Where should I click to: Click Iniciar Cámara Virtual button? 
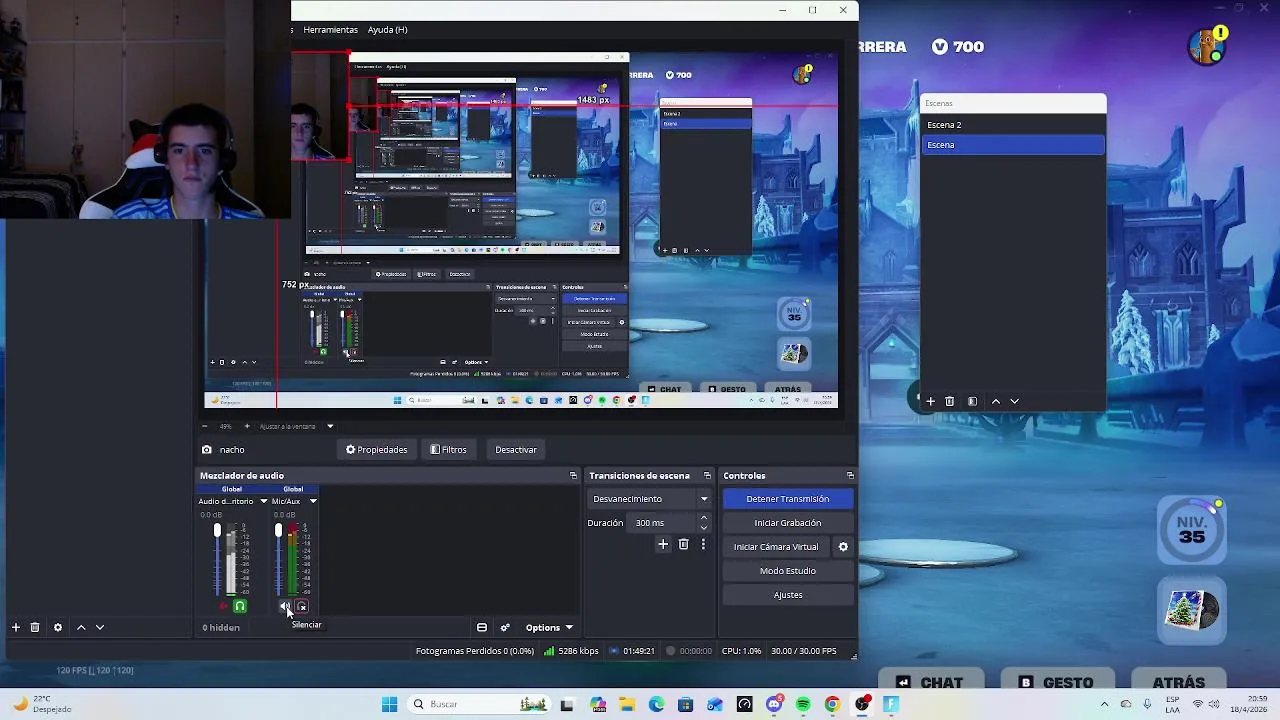coord(776,546)
